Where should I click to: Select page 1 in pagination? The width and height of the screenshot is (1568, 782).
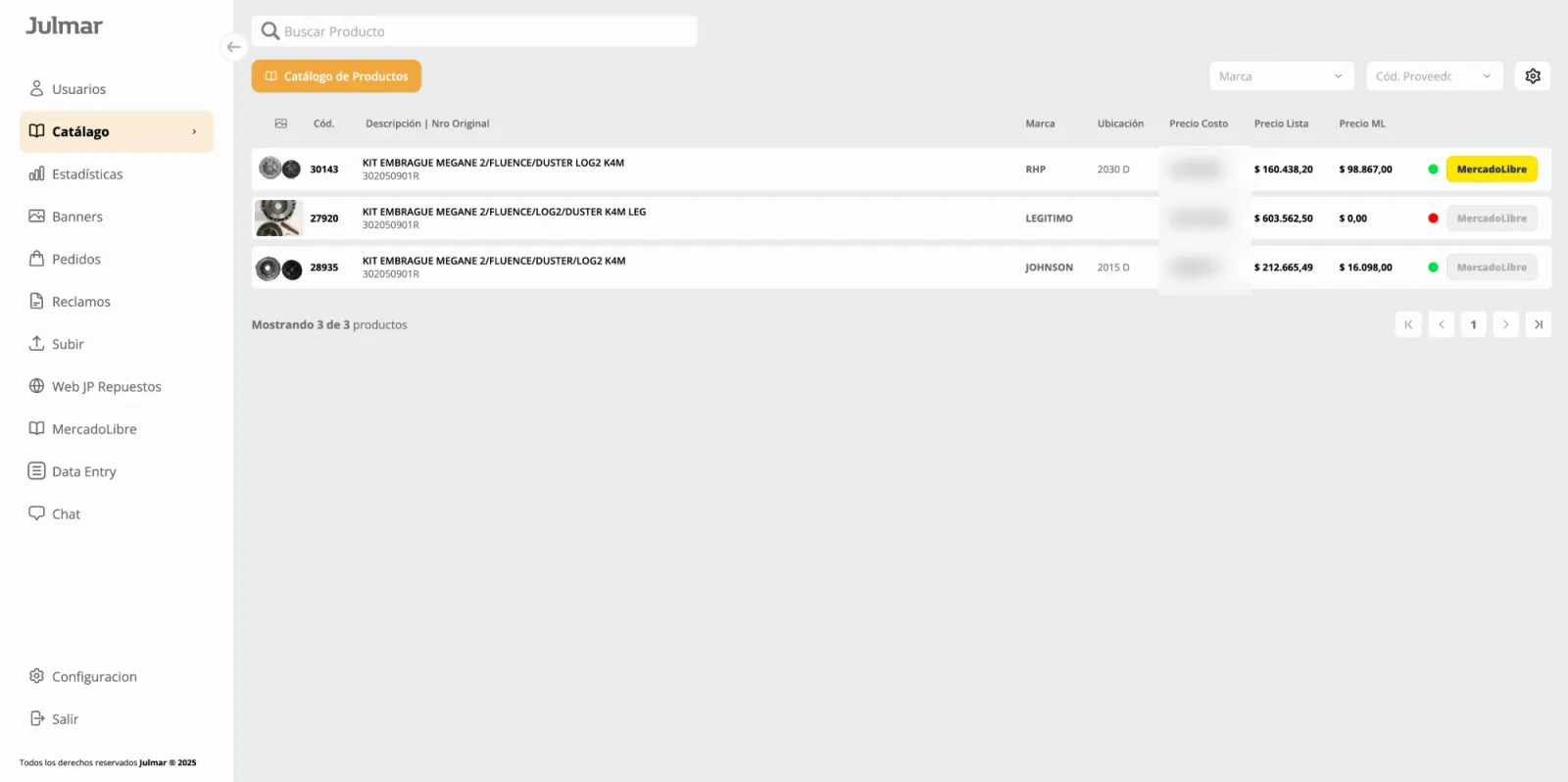point(1474,324)
